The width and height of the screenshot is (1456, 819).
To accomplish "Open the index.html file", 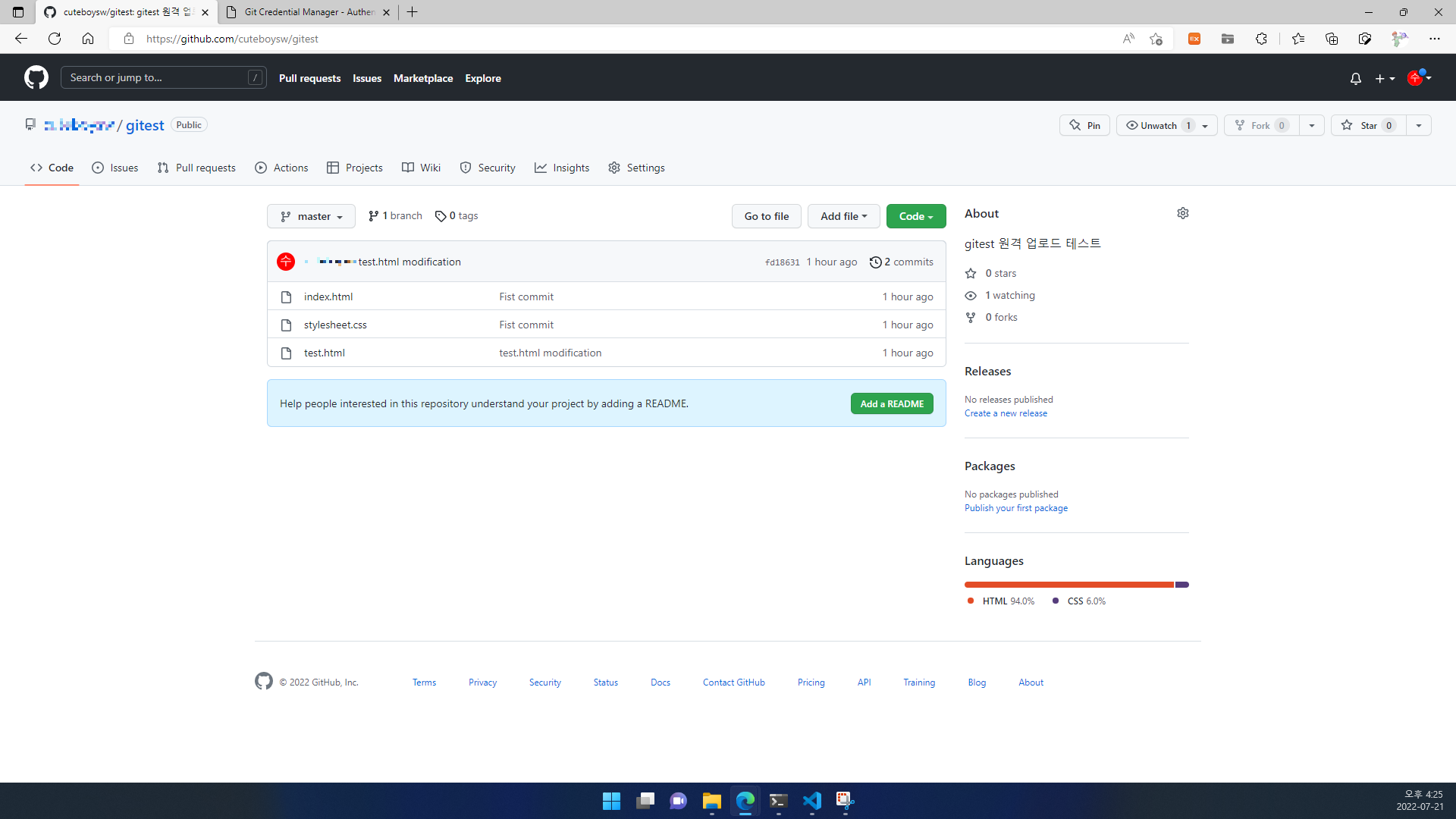I will click(x=328, y=297).
